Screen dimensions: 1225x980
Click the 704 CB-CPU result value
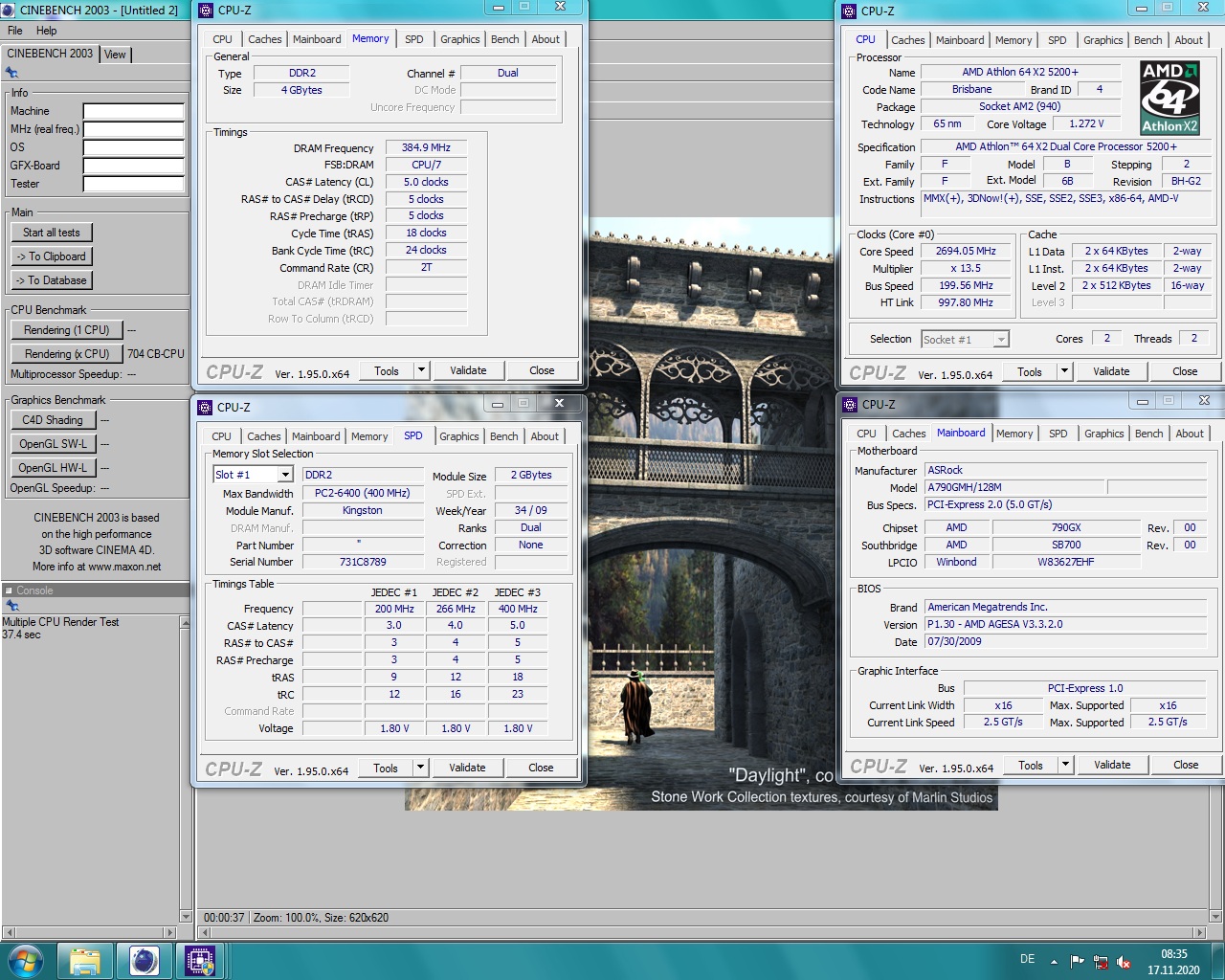(156, 354)
